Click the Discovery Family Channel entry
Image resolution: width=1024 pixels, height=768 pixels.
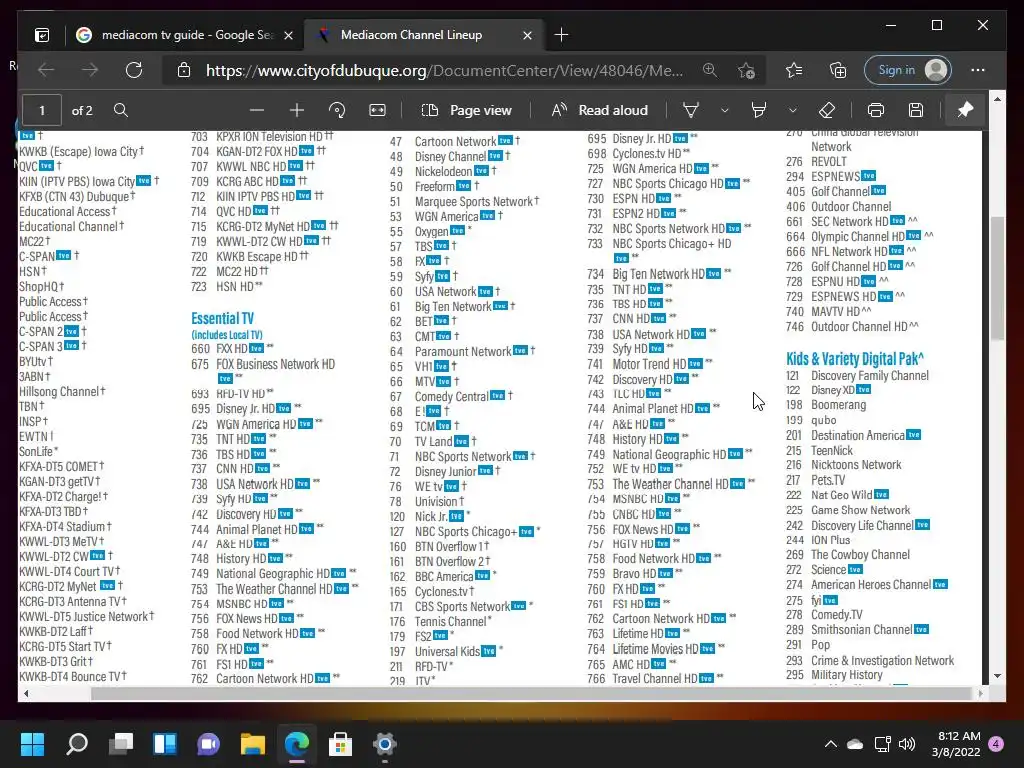[857, 376]
